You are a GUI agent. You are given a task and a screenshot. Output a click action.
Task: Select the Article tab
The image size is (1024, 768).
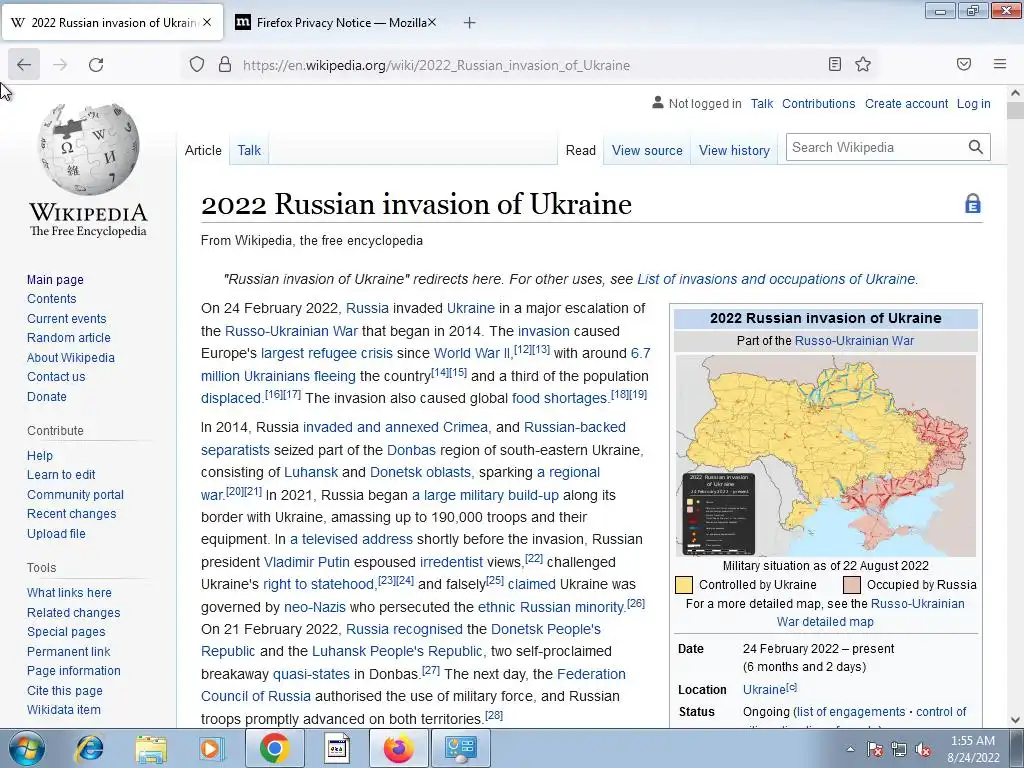[x=203, y=150]
